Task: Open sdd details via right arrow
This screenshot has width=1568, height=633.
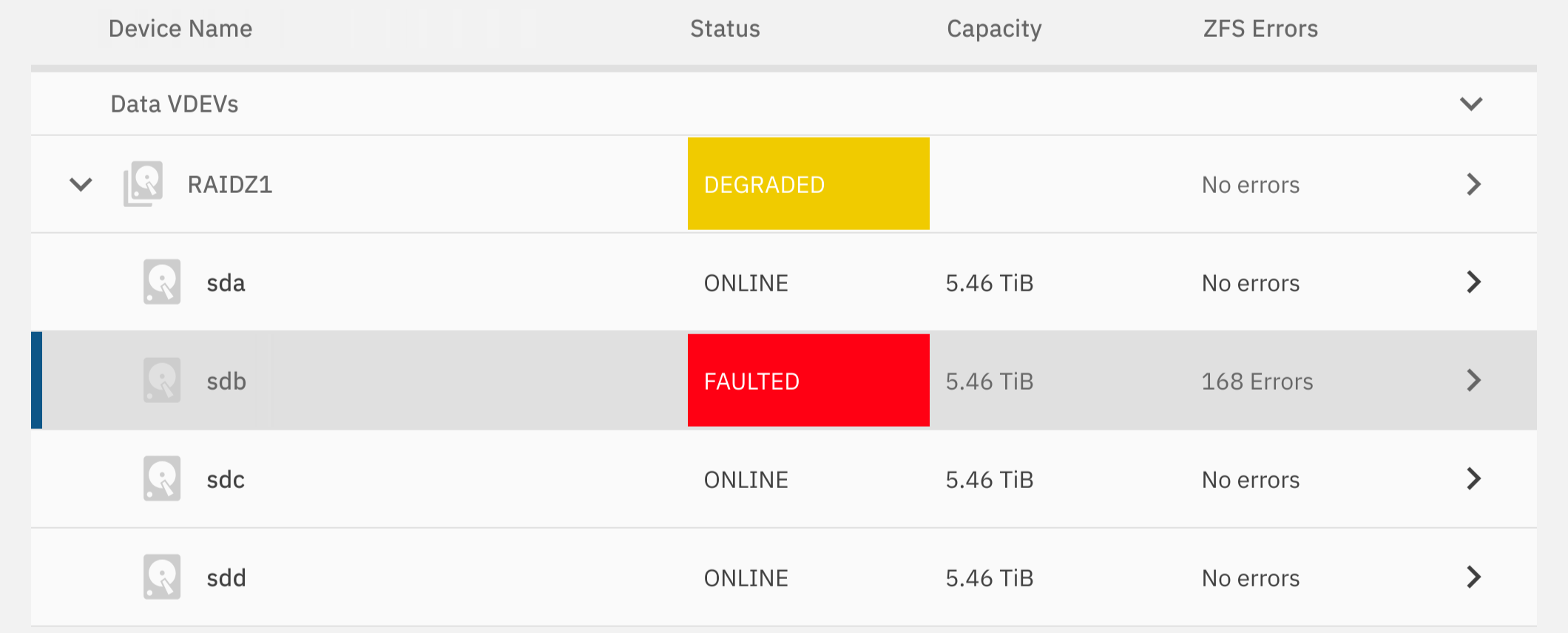Action: coord(1473,577)
